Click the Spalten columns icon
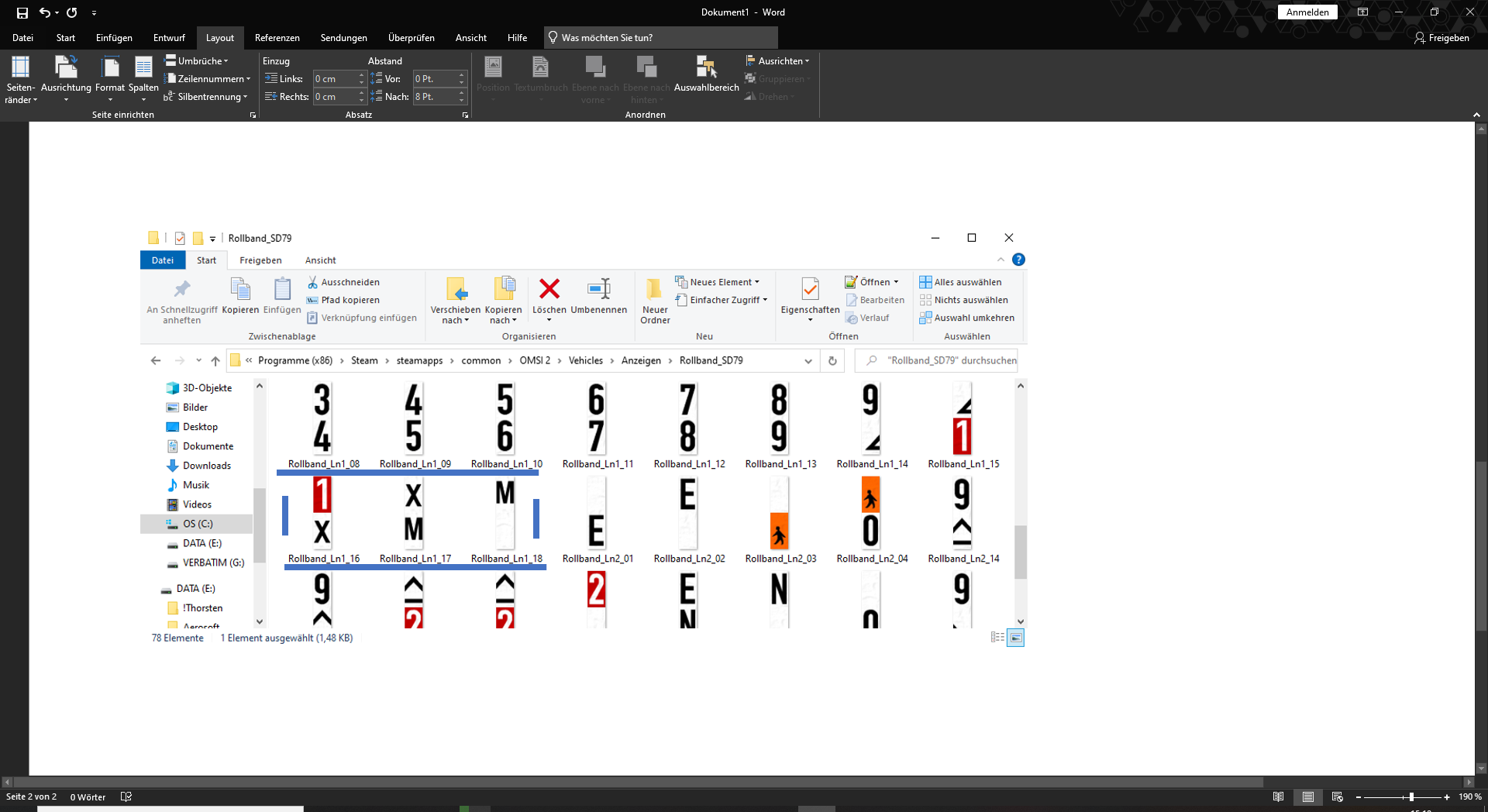Viewport: 1488px width, 812px height. (143, 79)
